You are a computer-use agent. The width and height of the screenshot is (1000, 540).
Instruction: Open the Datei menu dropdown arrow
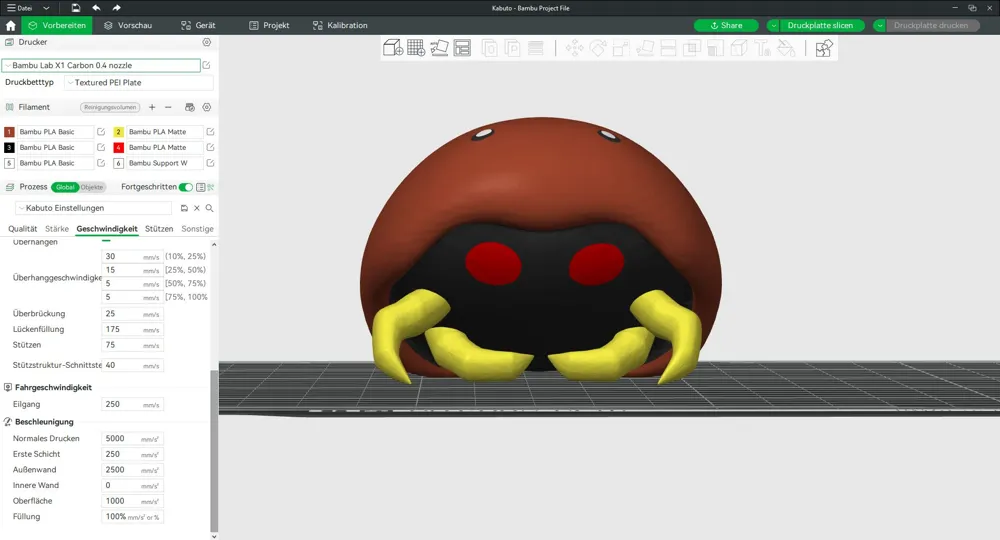[x=46, y=8]
